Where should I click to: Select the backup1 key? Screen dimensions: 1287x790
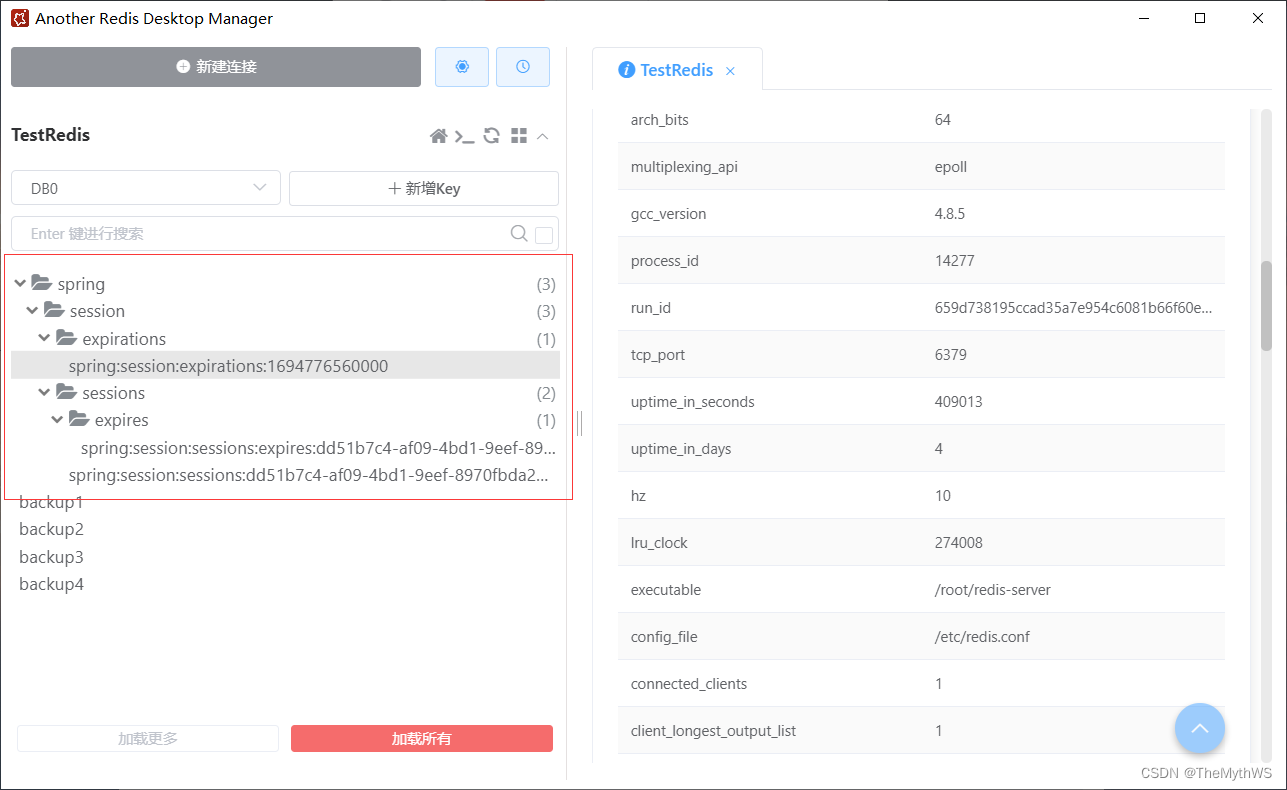click(51, 502)
